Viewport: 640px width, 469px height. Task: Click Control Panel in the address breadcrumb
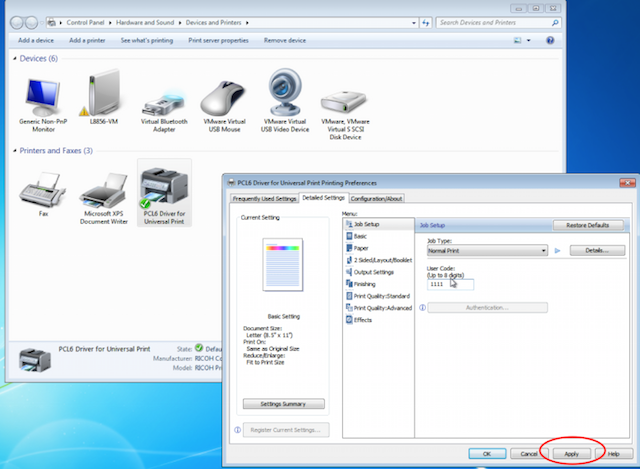pos(85,23)
